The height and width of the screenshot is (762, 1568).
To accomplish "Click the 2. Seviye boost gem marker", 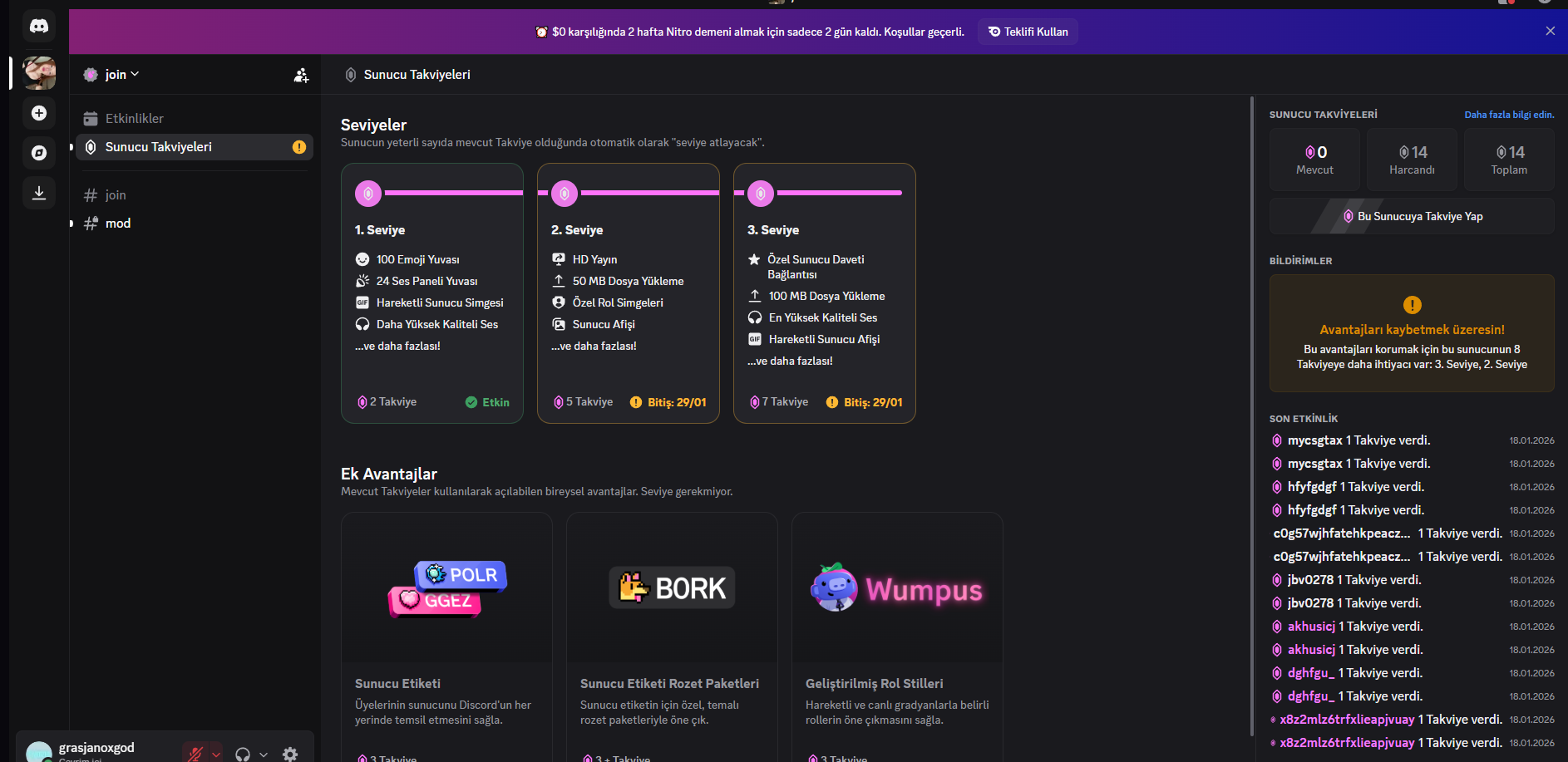I will (x=565, y=194).
